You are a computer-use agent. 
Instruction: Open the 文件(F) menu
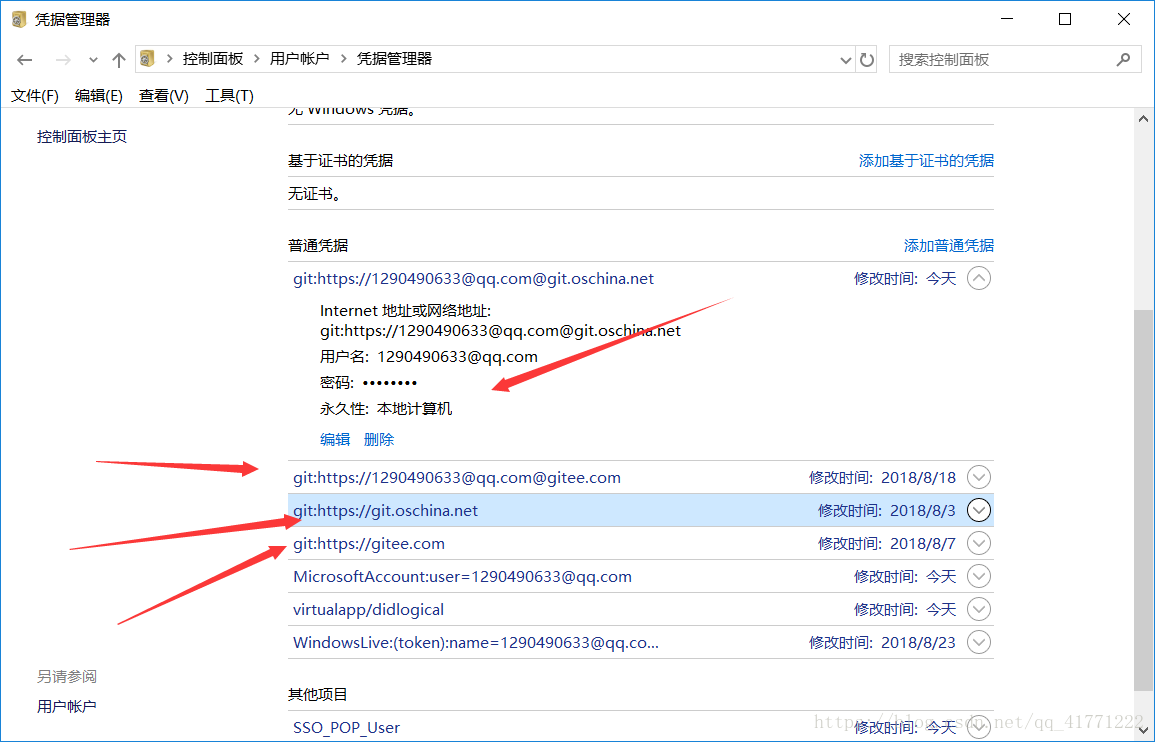coord(35,96)
